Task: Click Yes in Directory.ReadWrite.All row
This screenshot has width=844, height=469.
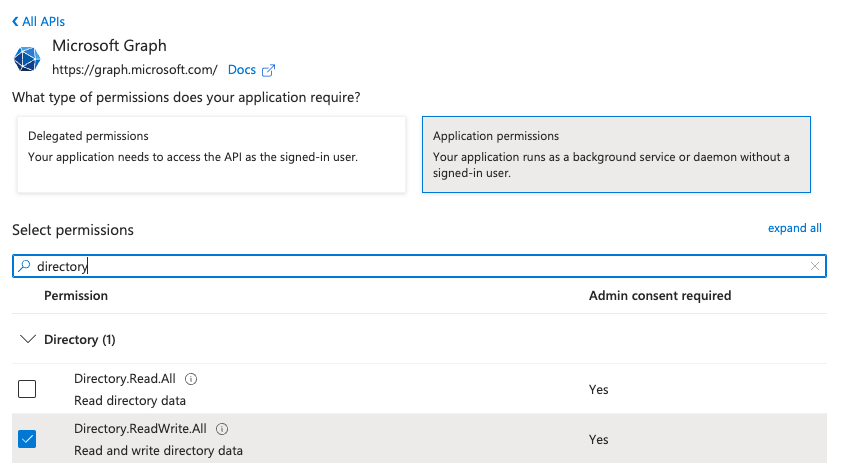Action: click(x=599, y=439)
